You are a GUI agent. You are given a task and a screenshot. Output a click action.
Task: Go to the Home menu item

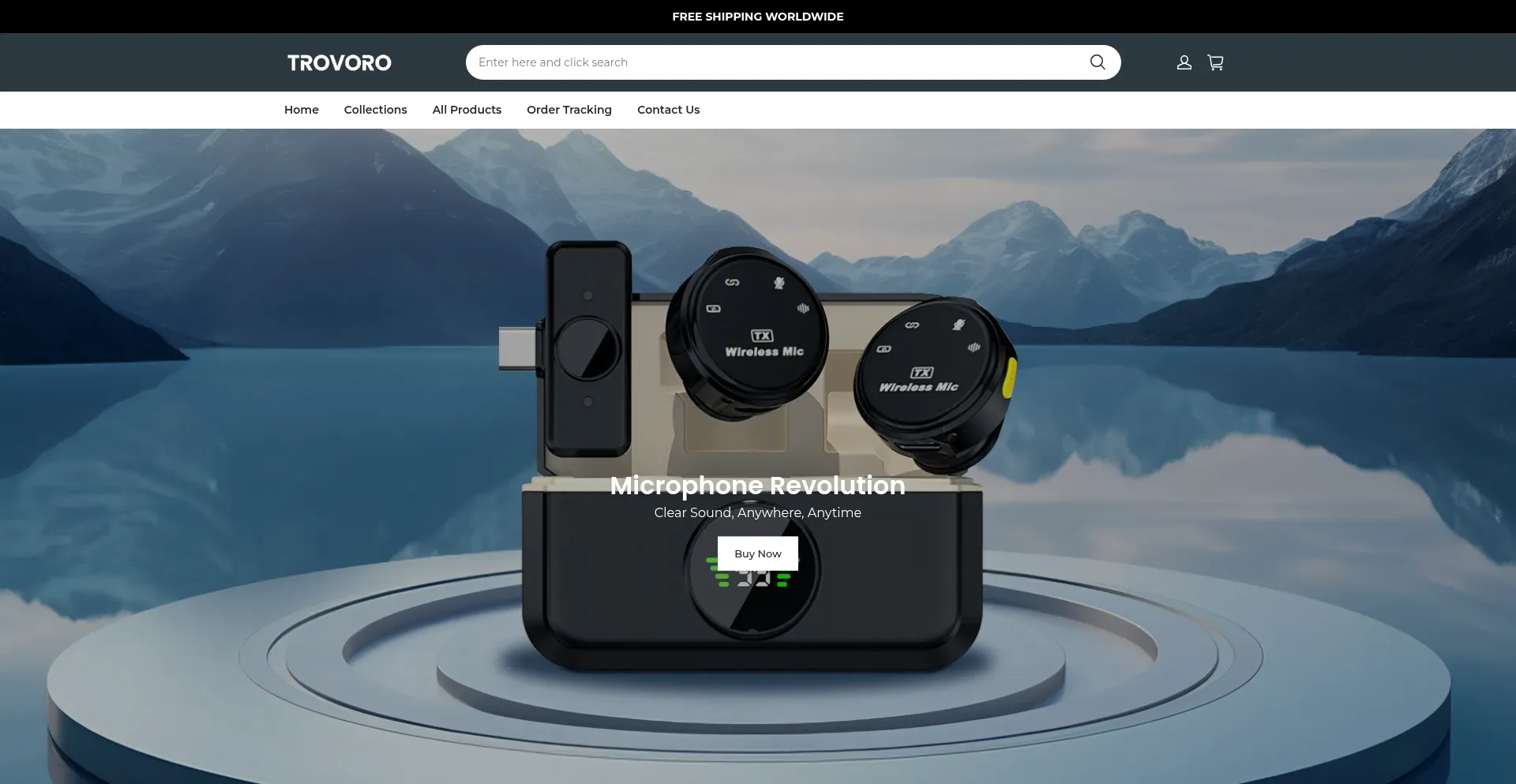301,110
